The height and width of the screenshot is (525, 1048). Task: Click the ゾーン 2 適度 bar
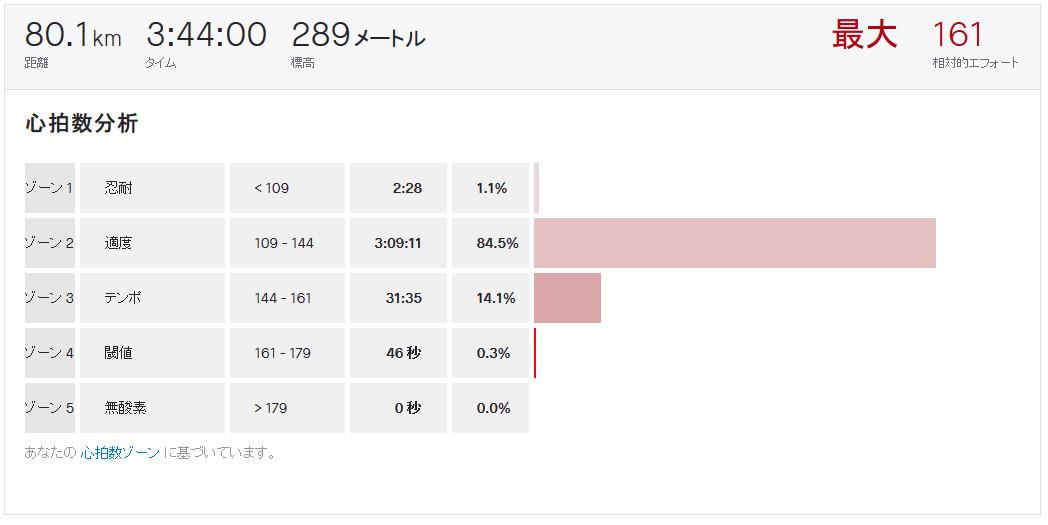(735, 243)
